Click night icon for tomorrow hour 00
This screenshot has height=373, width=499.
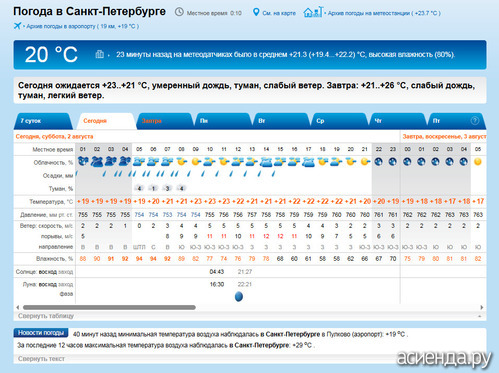[x=407, y=162]
